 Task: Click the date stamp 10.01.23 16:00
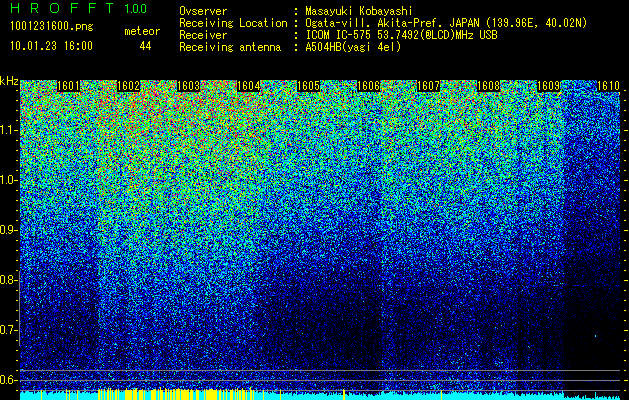coord(51,46)
